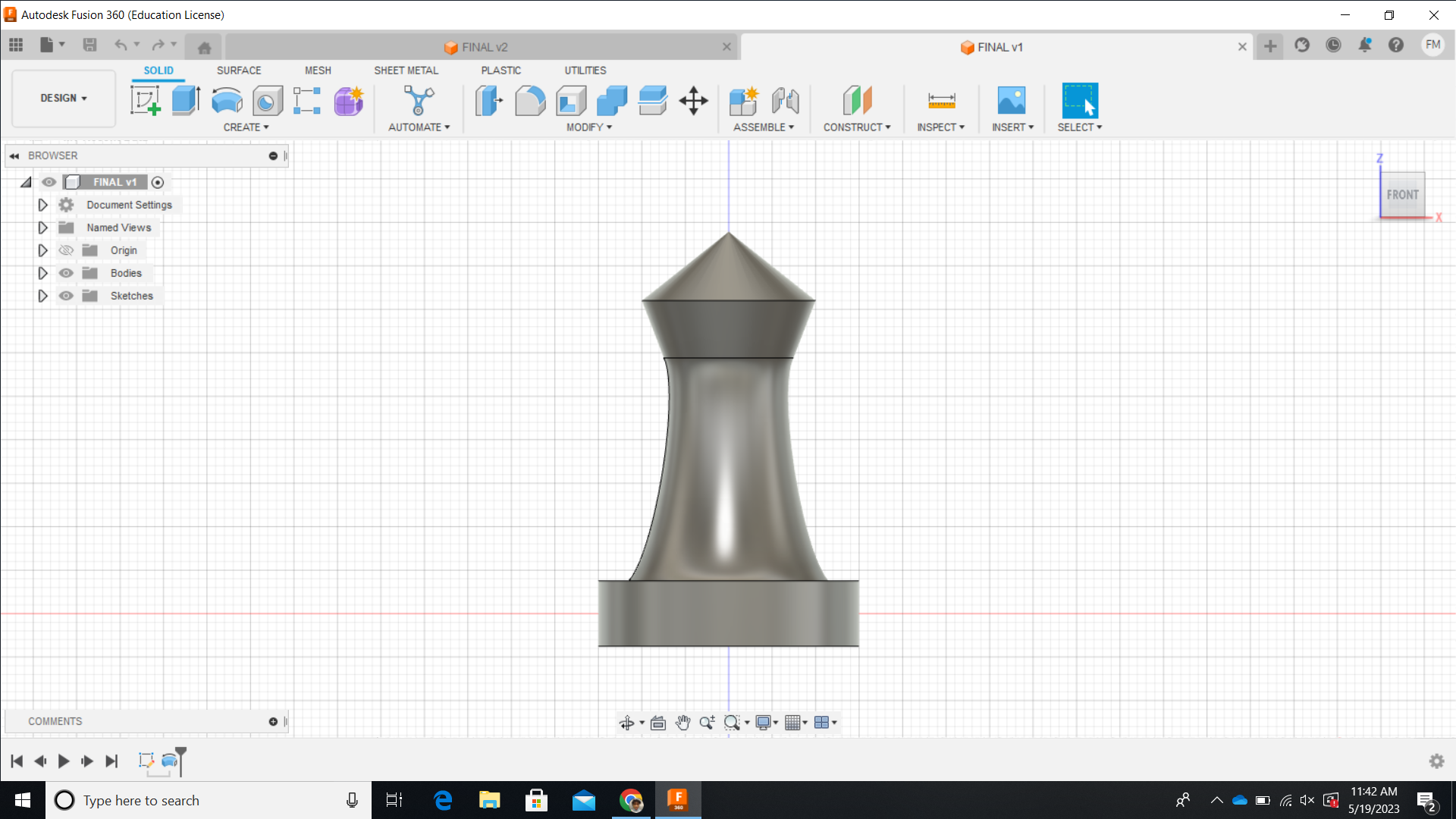Toggle visibility of the Sketches folder

click(66, 296)
